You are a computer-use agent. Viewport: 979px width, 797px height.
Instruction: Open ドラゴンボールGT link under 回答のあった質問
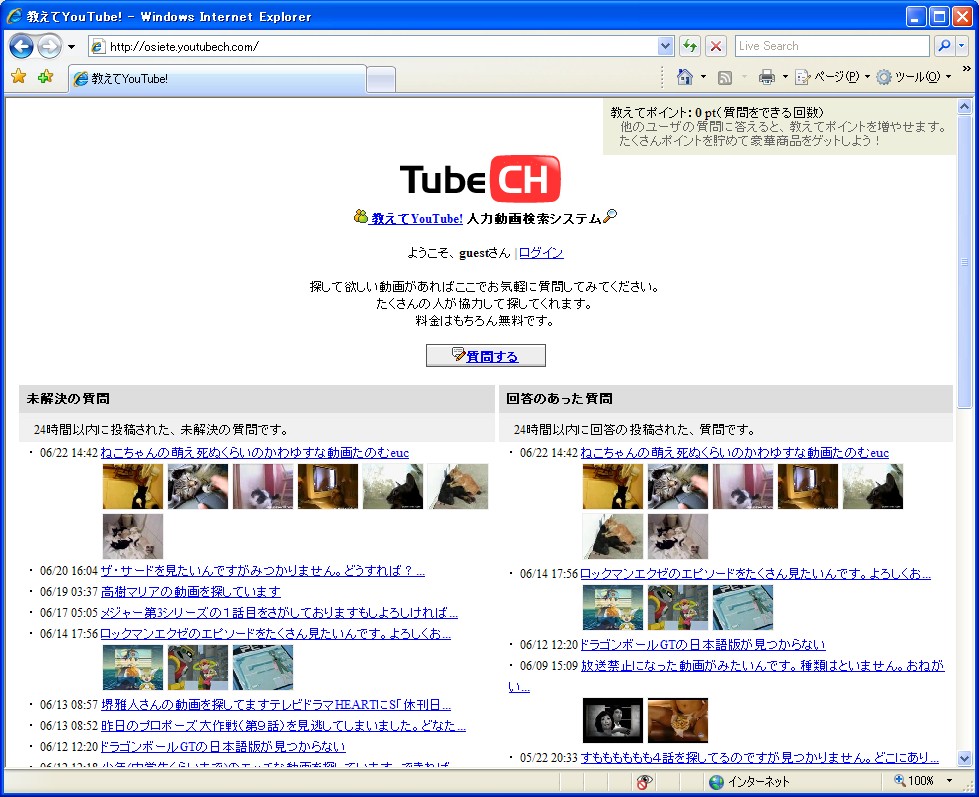tap(703, 645)
